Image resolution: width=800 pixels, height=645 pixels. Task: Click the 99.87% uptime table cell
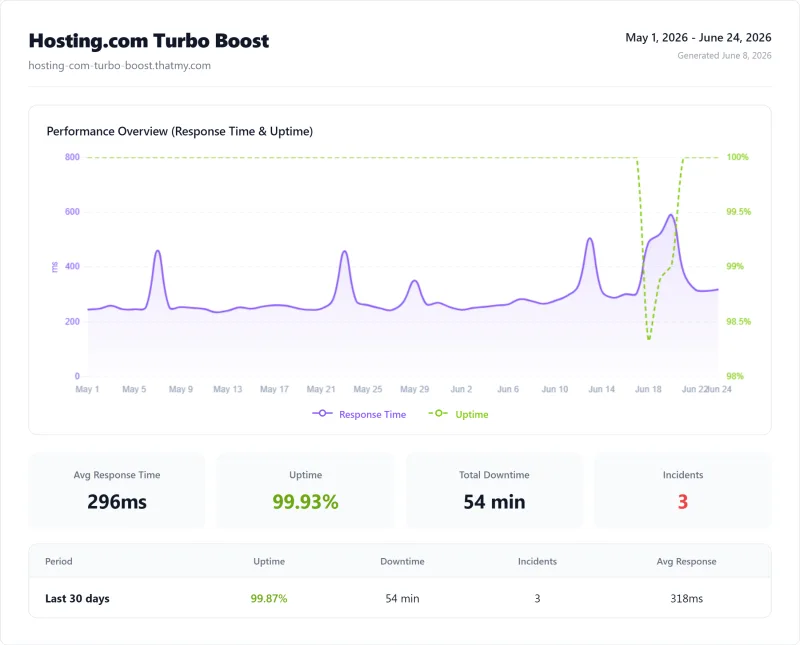(x=269, y=599)
